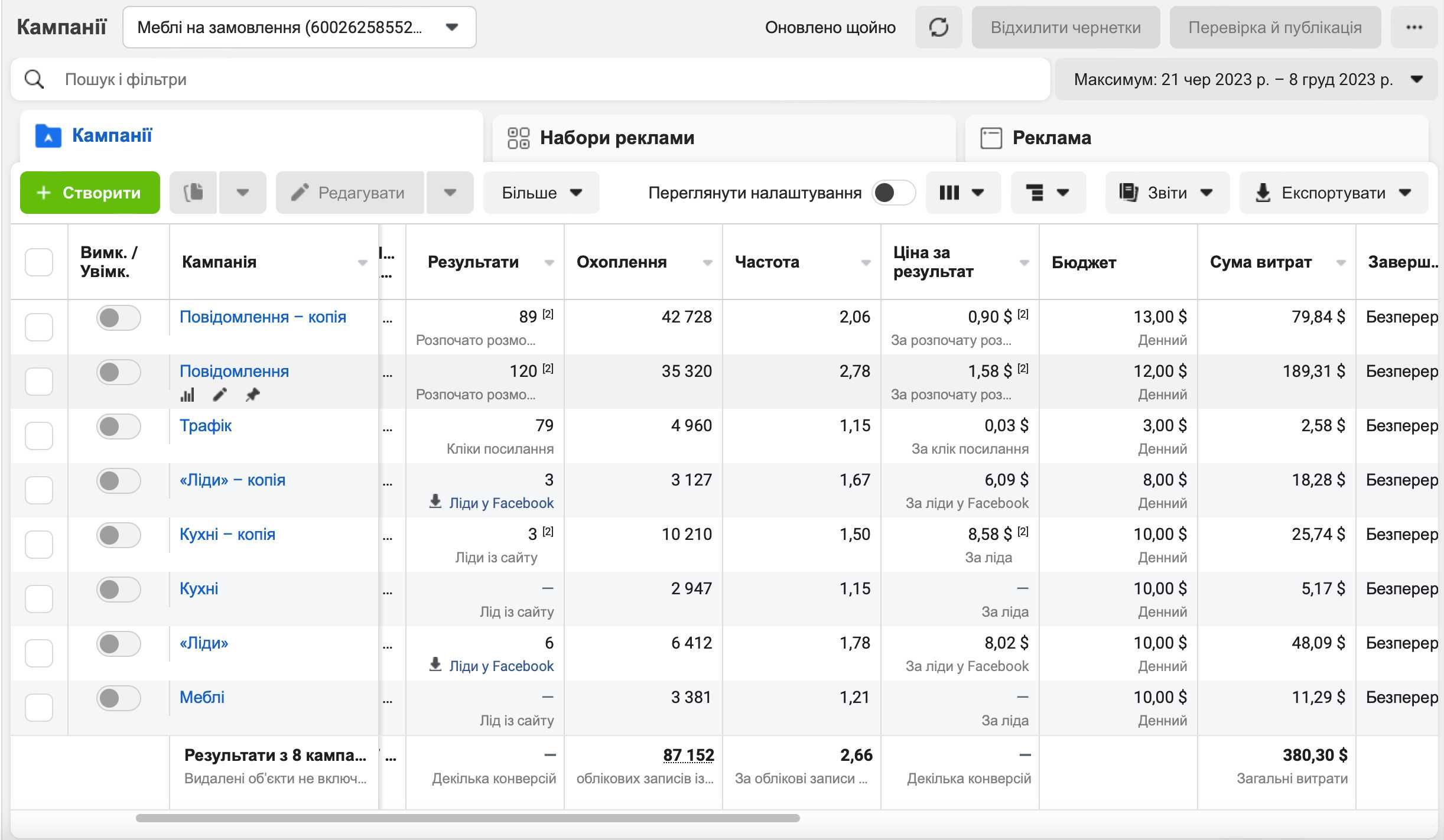Check the select-all header checkbox
The height and width of the screenshot is (840, 1444).
(x=39, y=262)
